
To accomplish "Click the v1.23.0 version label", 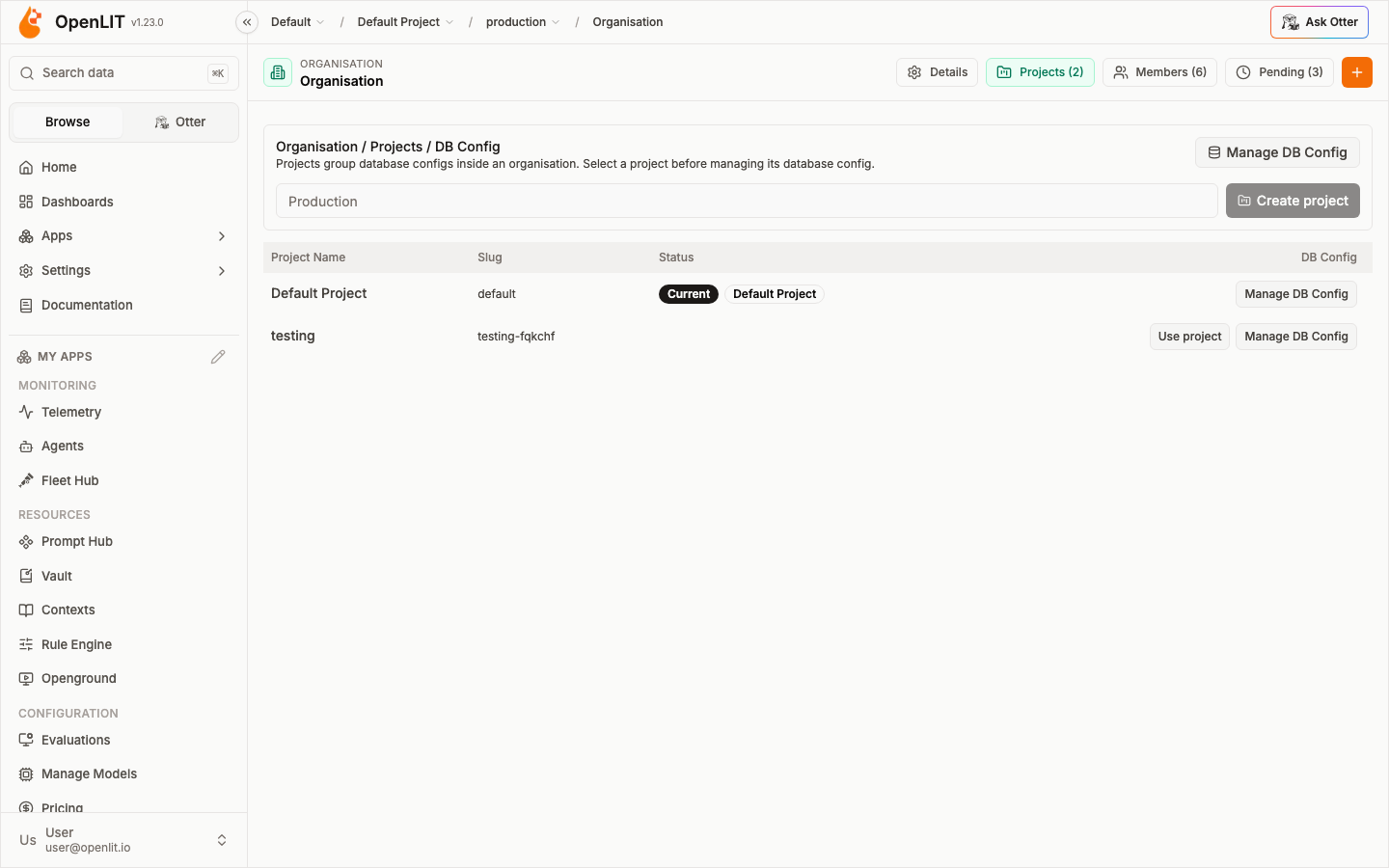I will [x=148, y=22].
